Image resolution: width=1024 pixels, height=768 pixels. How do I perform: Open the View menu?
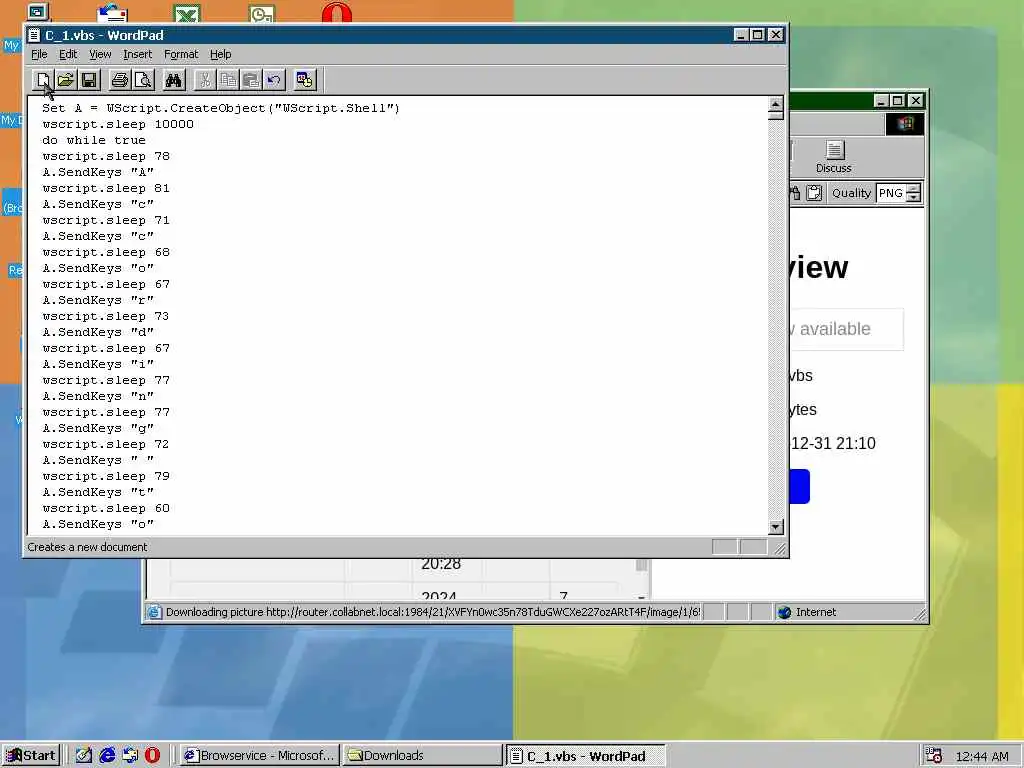tap(100, 54)
